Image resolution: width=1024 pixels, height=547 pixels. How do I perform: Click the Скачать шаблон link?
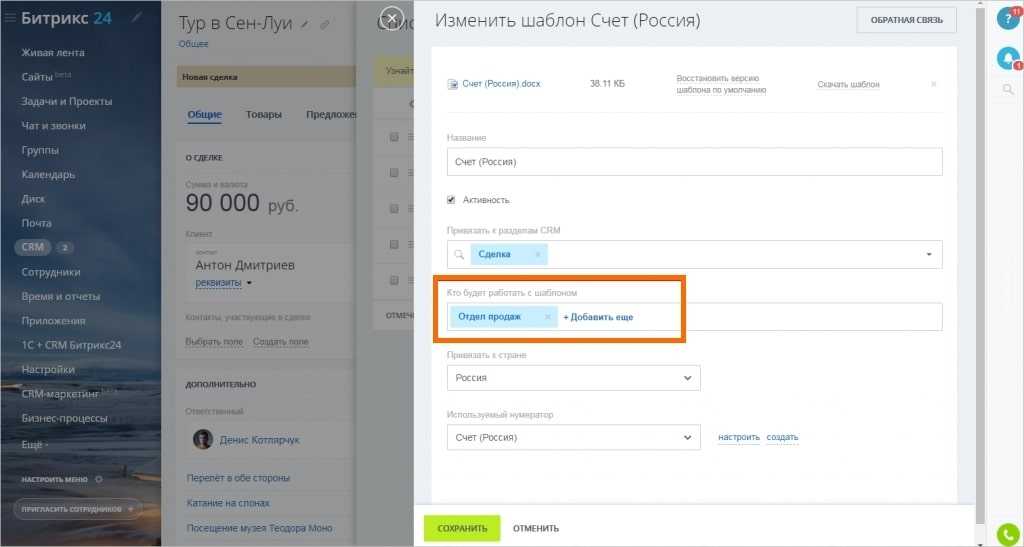(x=848, y=85)
